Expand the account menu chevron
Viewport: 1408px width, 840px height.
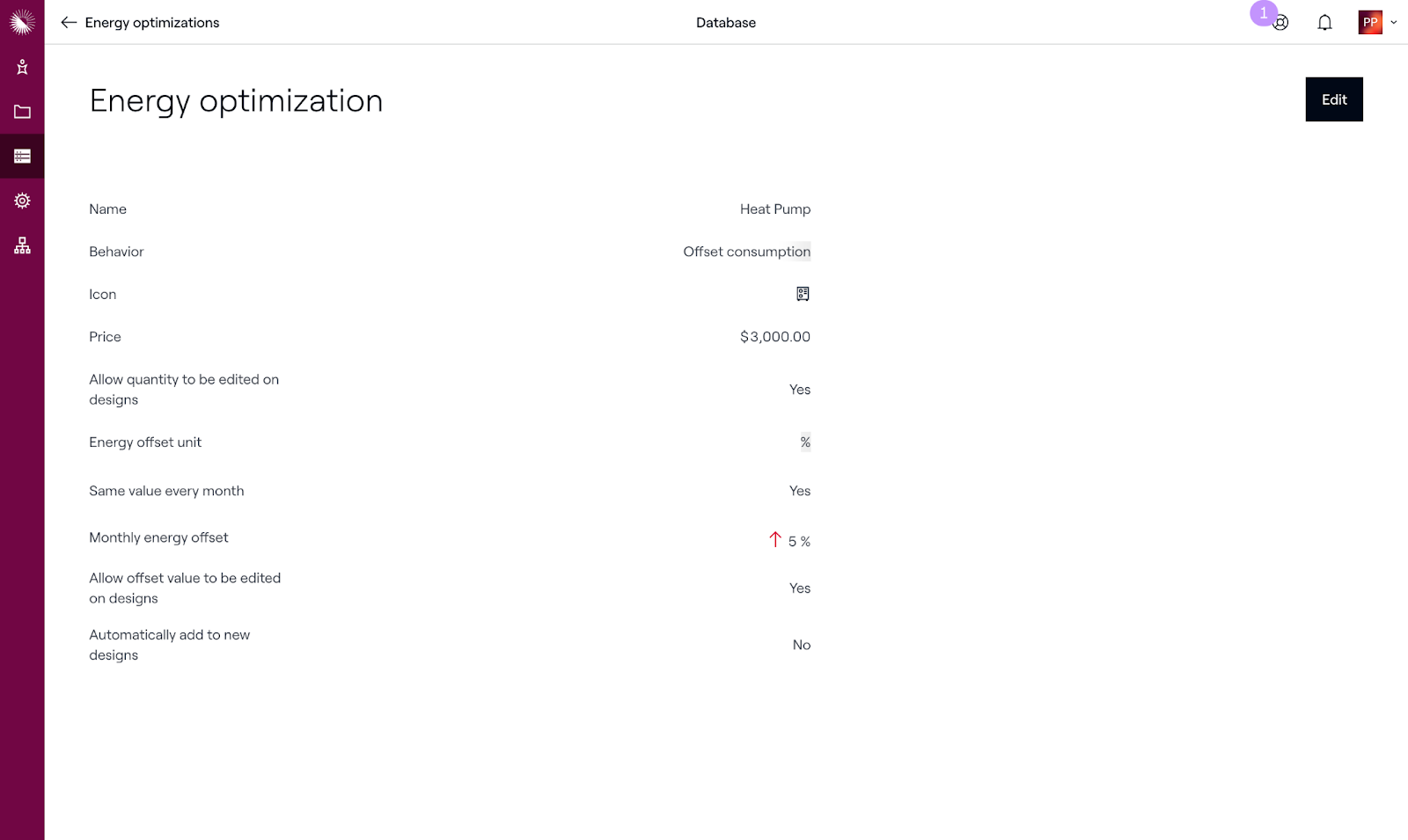[1393, 23]
